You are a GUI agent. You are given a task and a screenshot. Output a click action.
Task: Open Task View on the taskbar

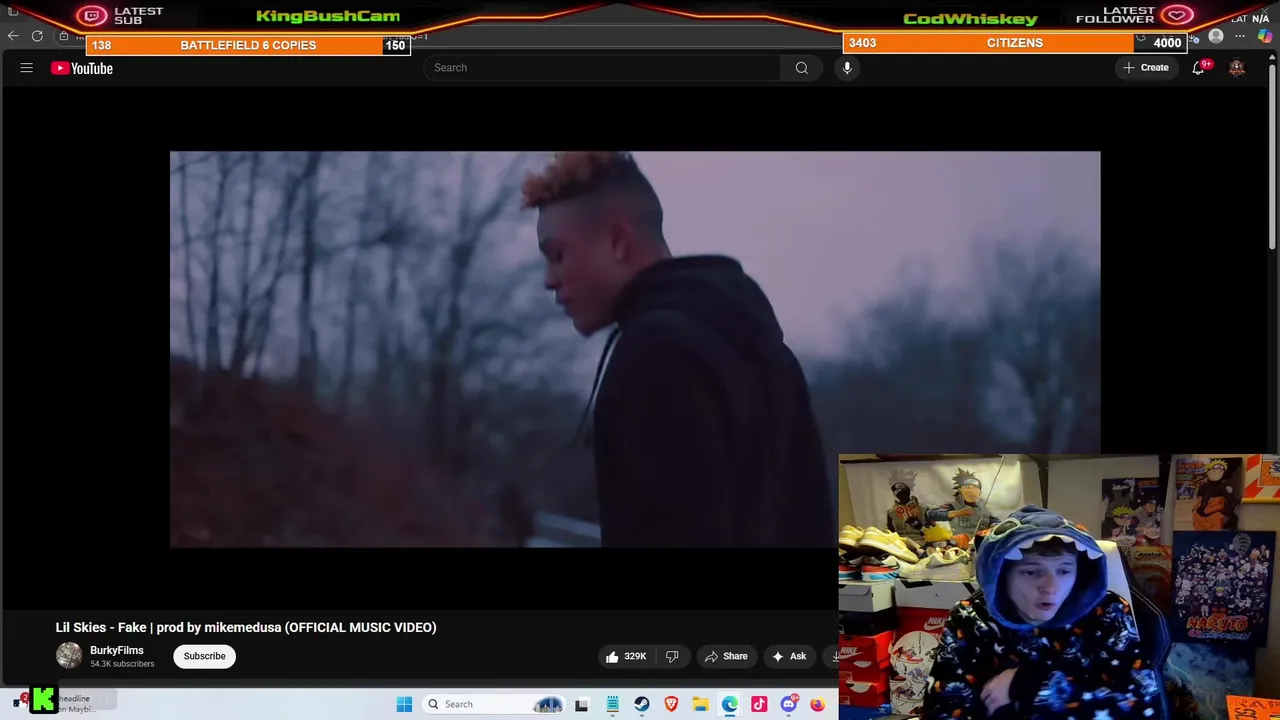coord(582,704)
